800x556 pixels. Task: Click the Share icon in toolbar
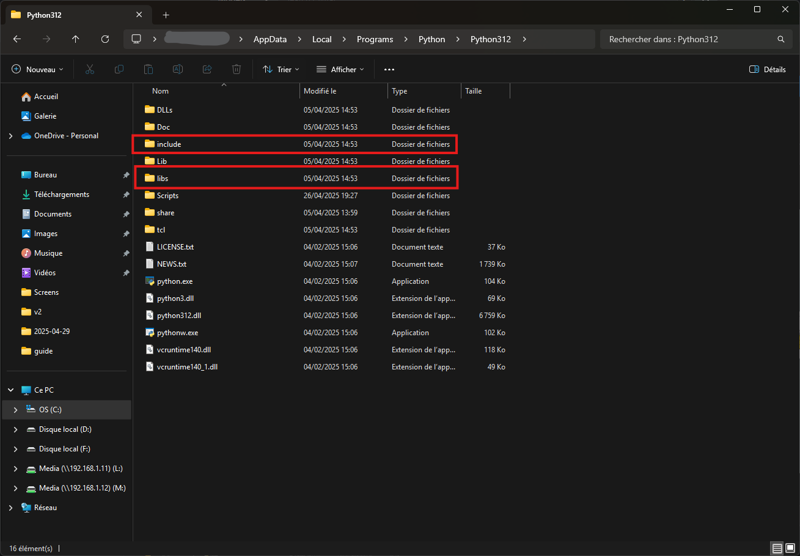tap(207, 69)
